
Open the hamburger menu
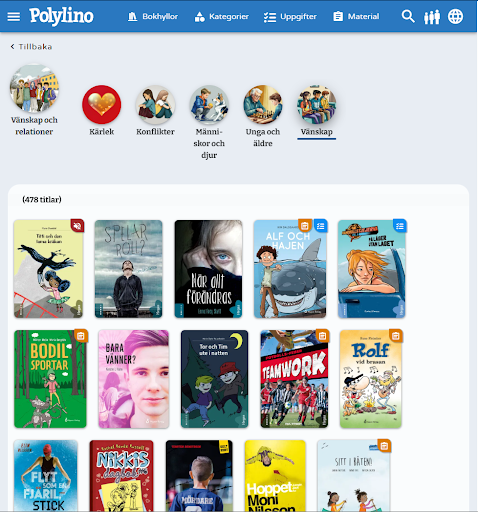(x=14, y=16)
